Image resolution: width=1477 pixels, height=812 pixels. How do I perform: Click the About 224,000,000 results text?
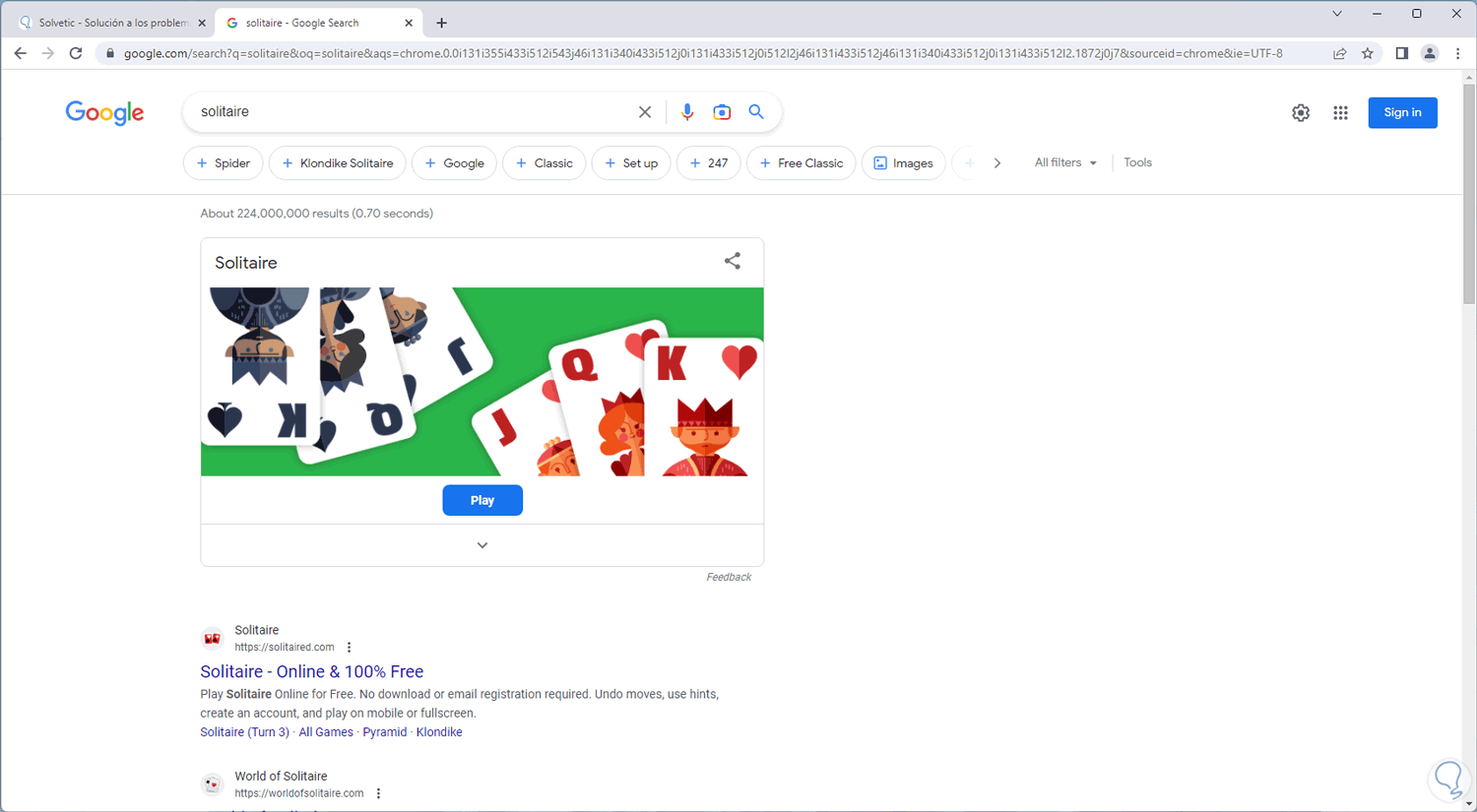click(317, 214)
